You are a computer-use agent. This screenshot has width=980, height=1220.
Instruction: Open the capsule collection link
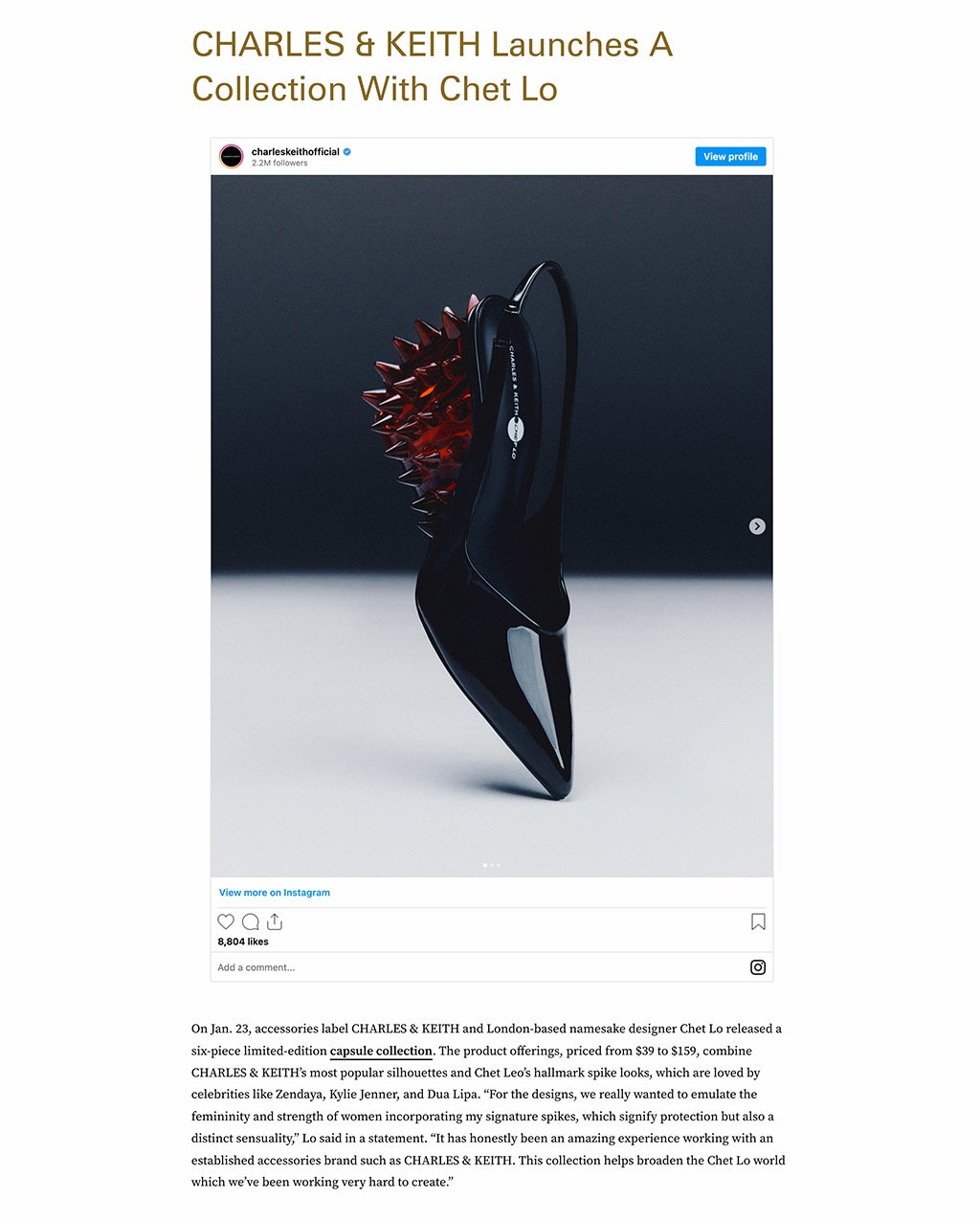pyautogui.click(x=381, y=1051)
